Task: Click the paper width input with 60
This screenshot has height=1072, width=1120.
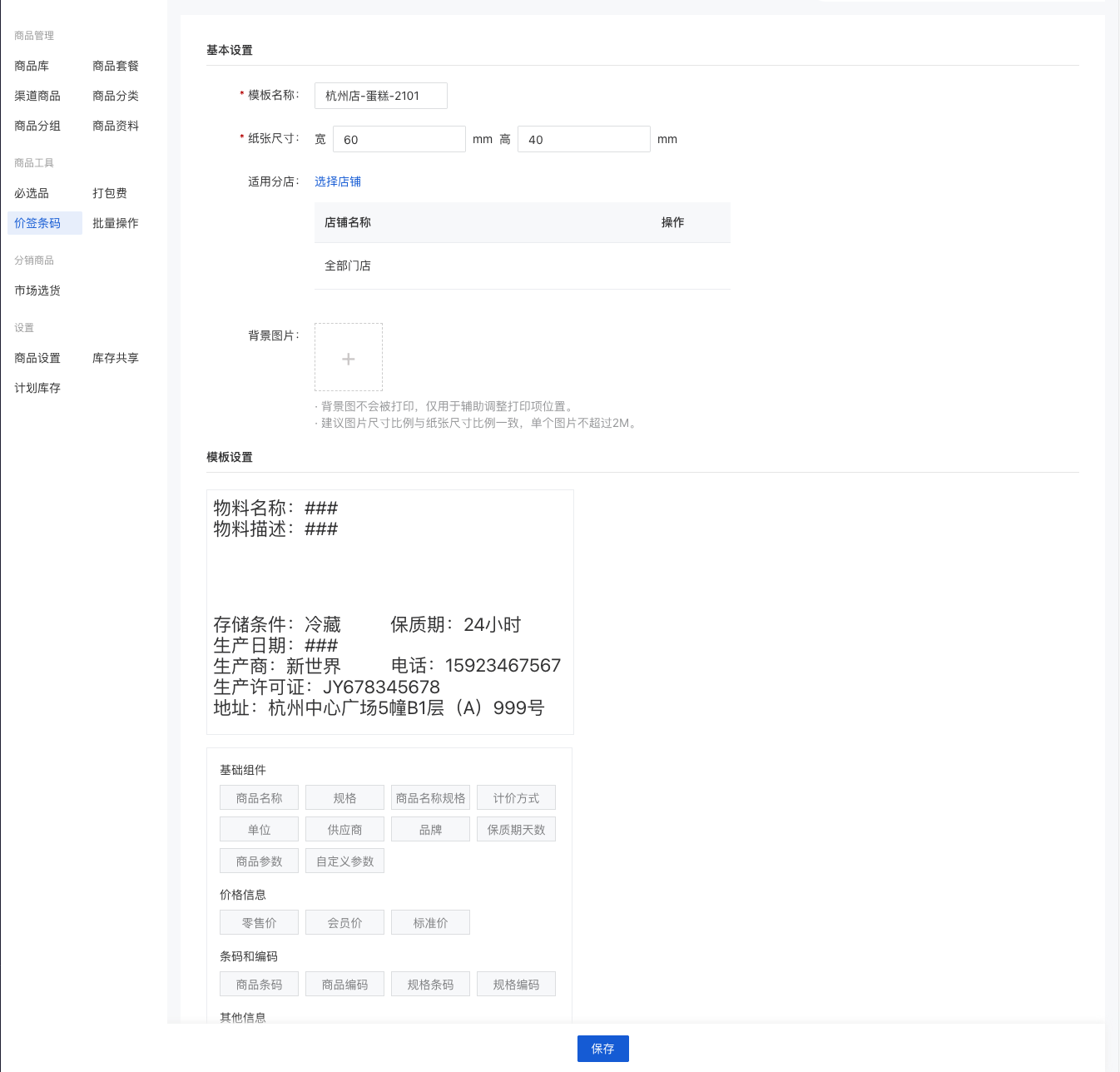Action: (399, 139)
